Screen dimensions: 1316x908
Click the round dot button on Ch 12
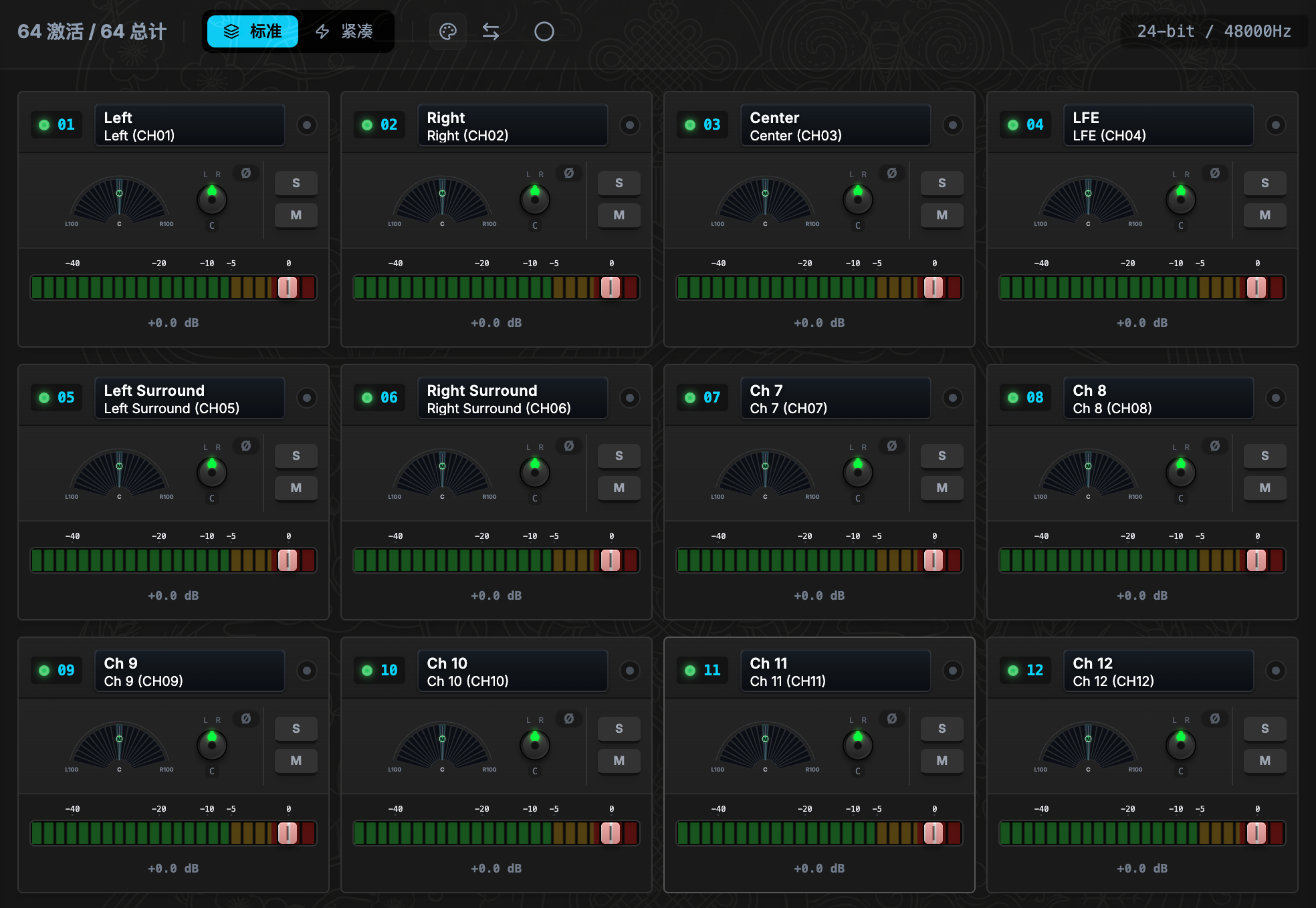(x=1276, y=671)
